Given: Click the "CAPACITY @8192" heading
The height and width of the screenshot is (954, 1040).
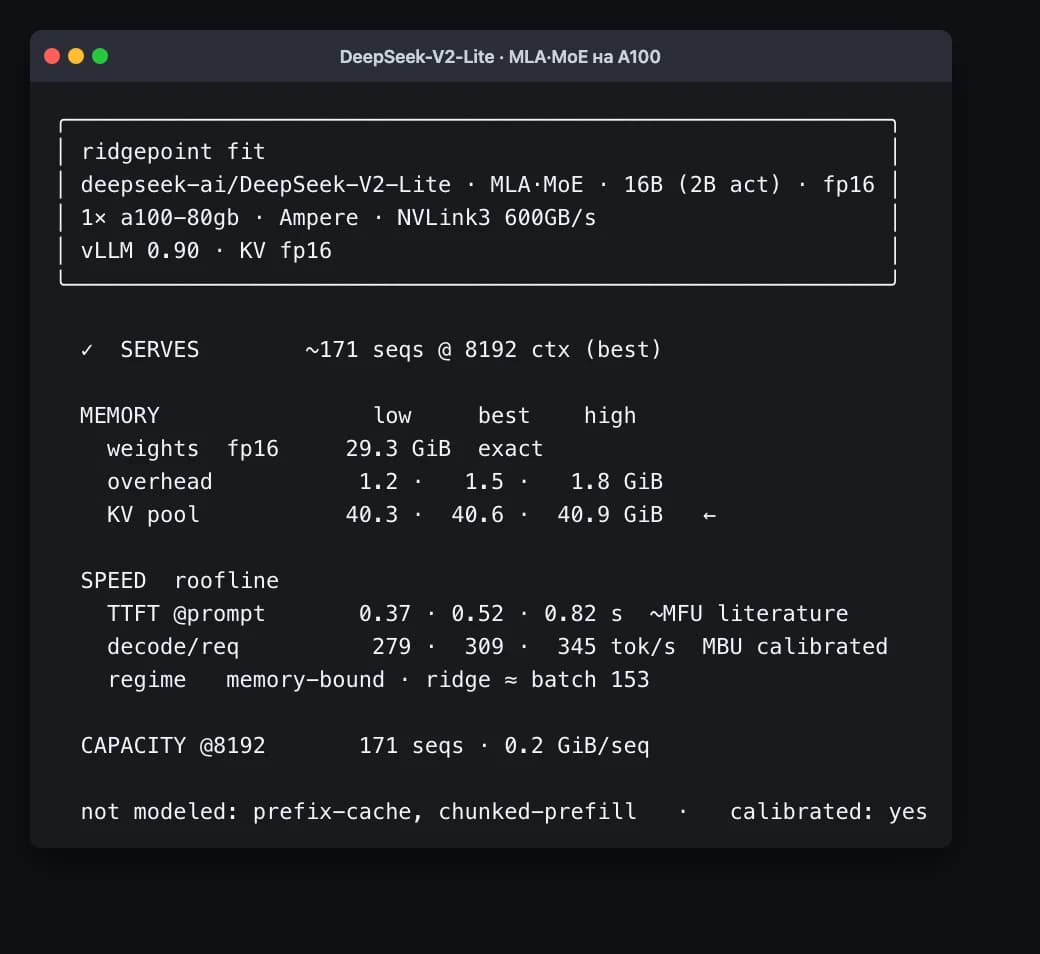Looking at the screenshot, I should (x=173, y=746).
